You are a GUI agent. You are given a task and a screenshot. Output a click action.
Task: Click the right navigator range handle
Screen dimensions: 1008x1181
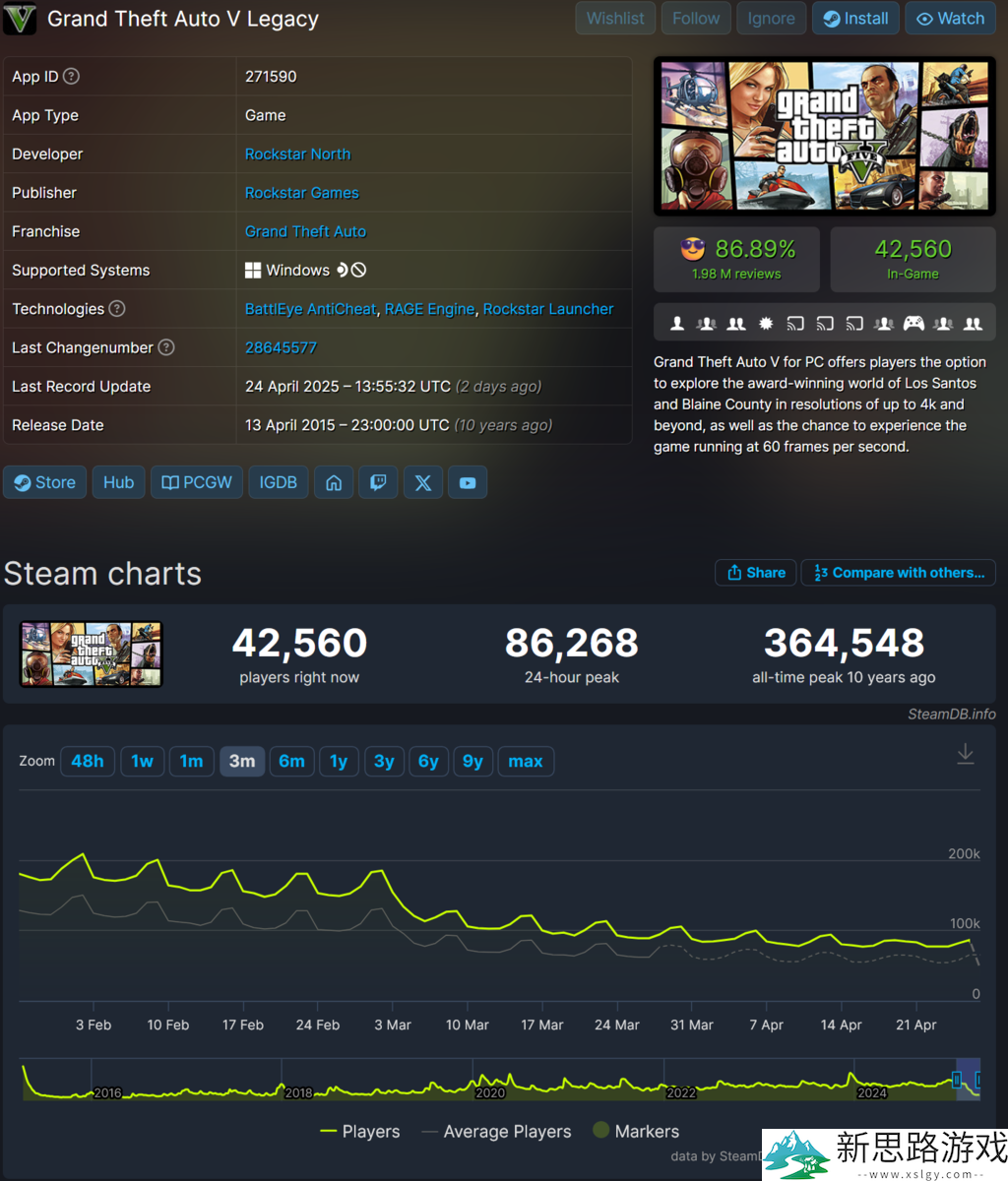pos(979,1081)
